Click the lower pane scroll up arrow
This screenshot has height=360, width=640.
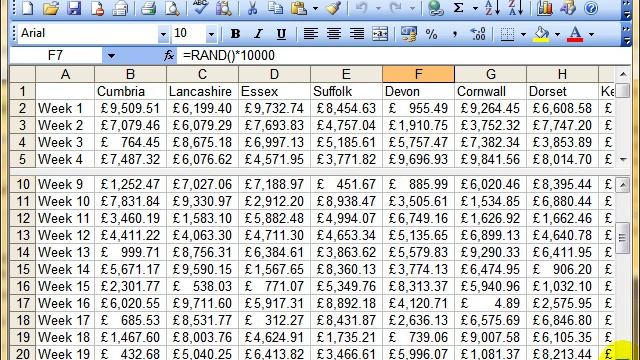point(622,185)
